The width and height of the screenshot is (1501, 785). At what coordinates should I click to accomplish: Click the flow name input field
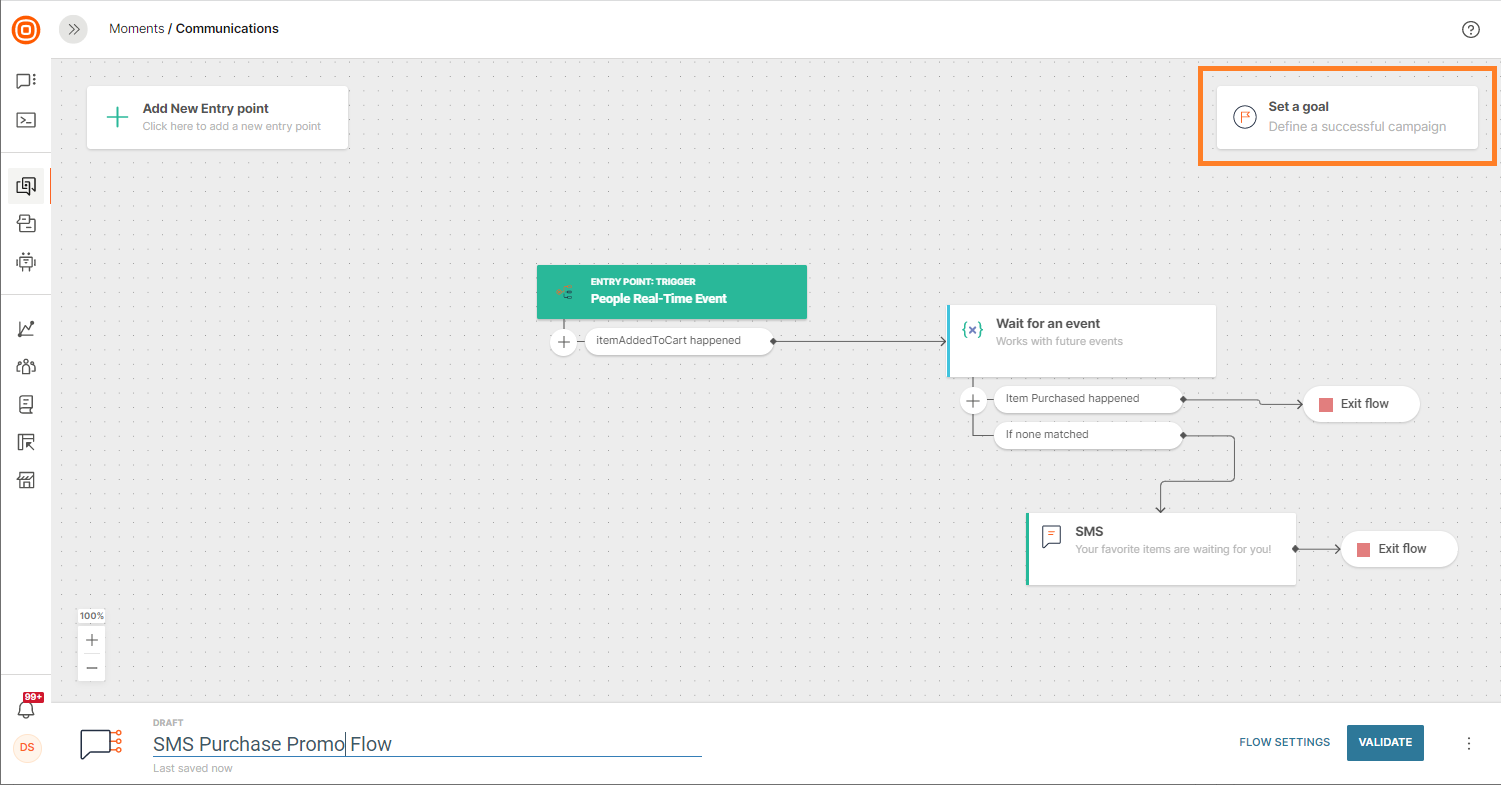click(426, 744)
